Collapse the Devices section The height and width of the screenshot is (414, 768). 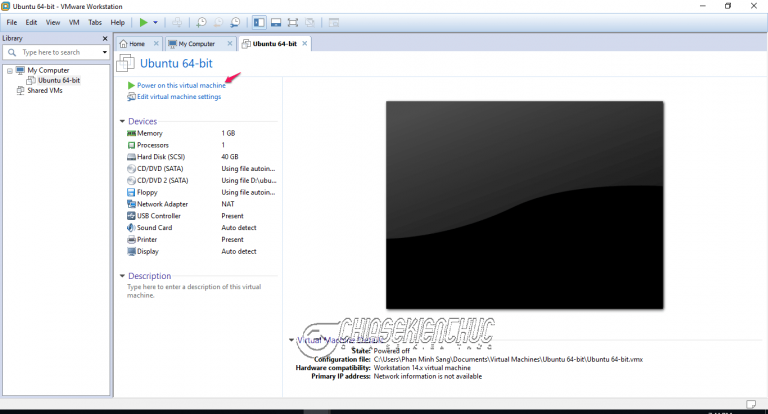(x=122, y=122)
